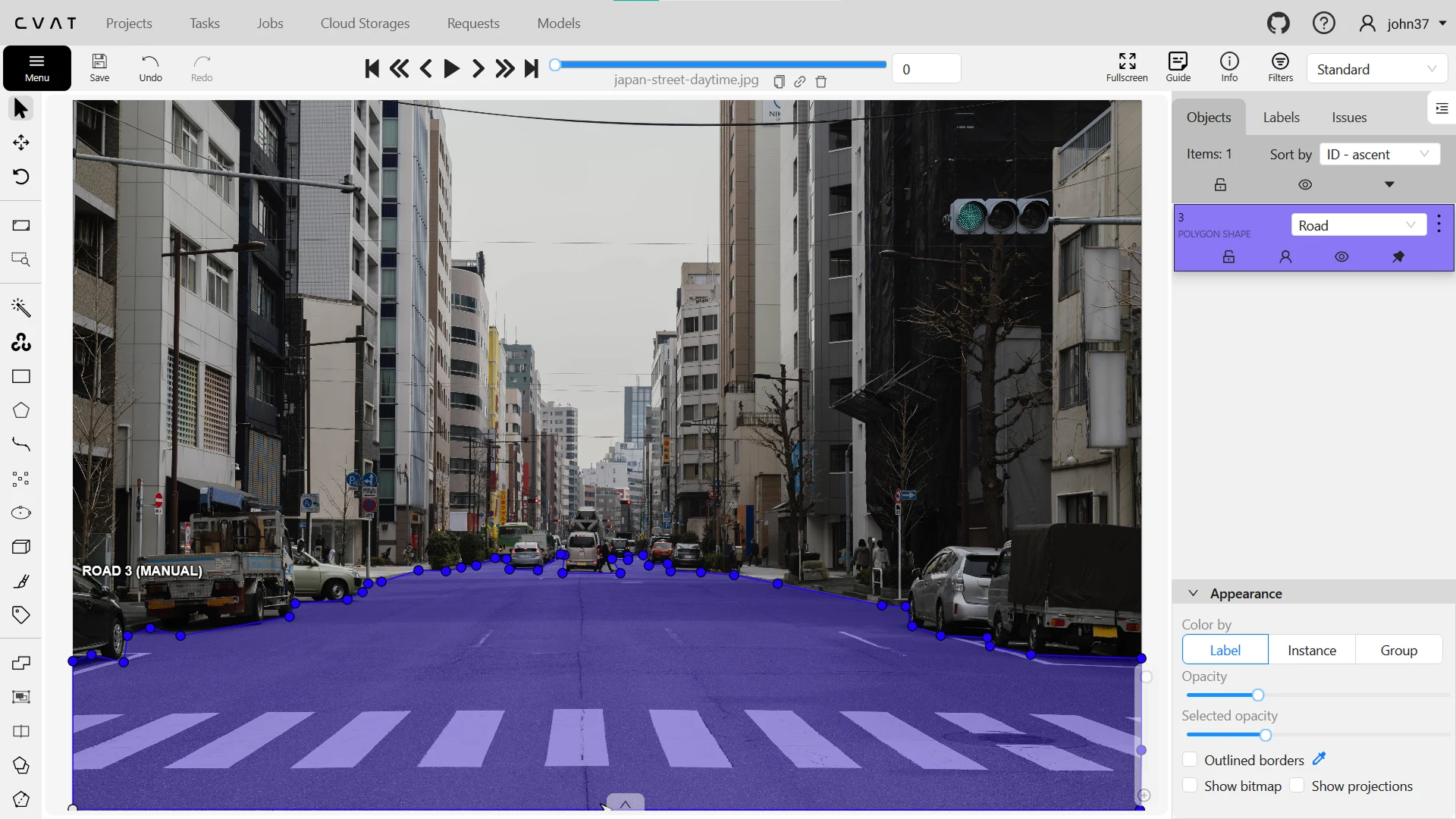1456x819 pixels.
Task: Toggle visibility of Road polygon object
Action: (1341, 257)
